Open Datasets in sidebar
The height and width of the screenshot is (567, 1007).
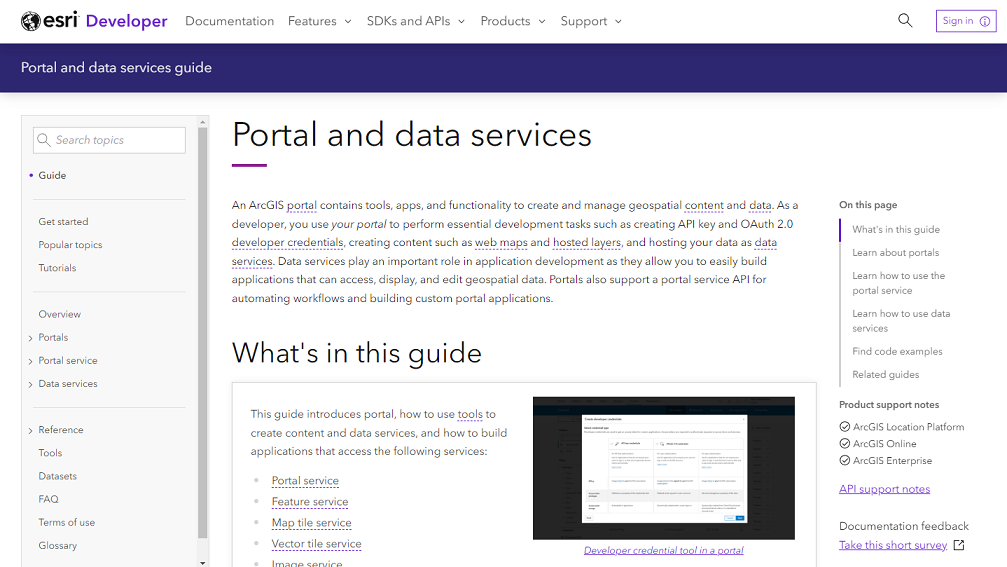point(57,476)
